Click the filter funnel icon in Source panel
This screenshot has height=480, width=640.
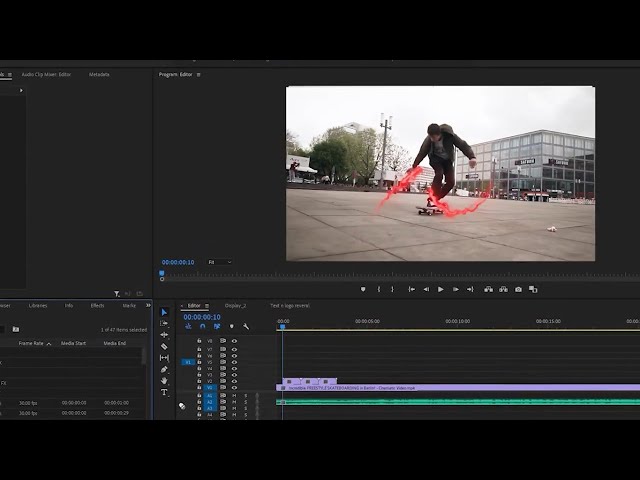click(x=117, y=293)
